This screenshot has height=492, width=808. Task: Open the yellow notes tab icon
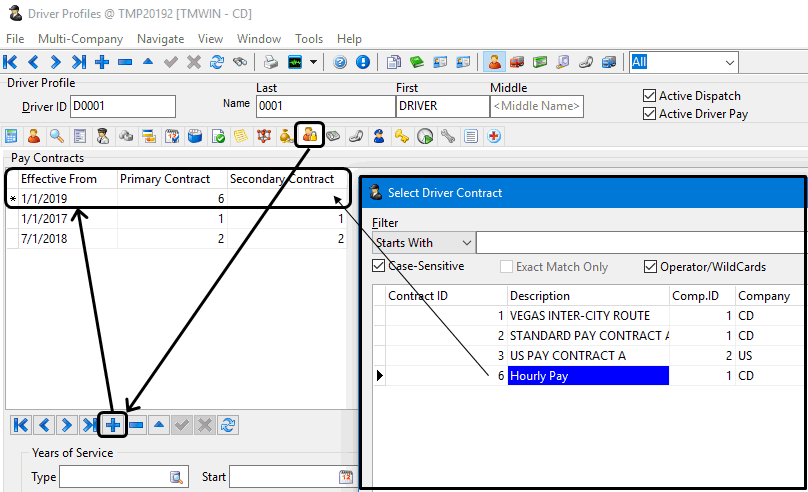click(x=241, y=136)
